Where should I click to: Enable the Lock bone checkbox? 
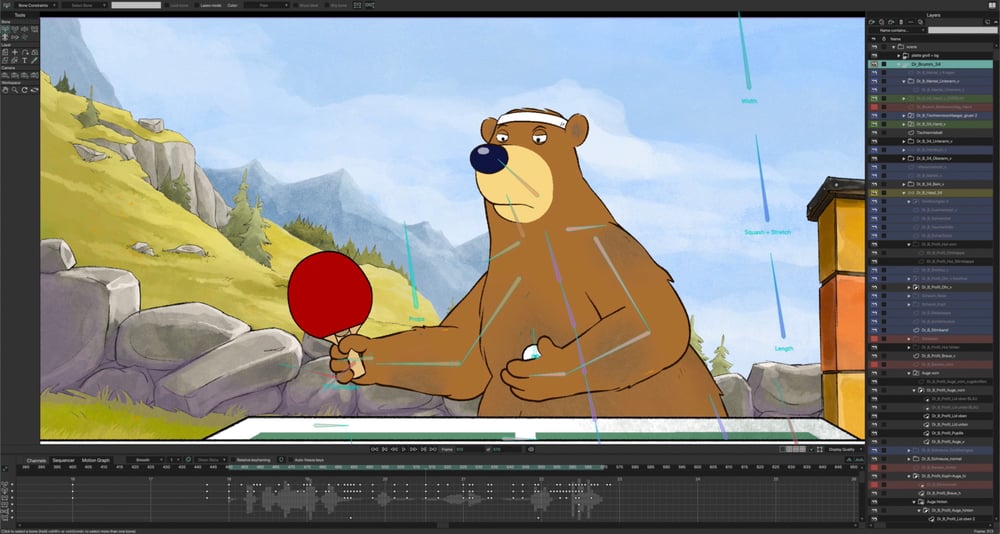pos(166,5)
